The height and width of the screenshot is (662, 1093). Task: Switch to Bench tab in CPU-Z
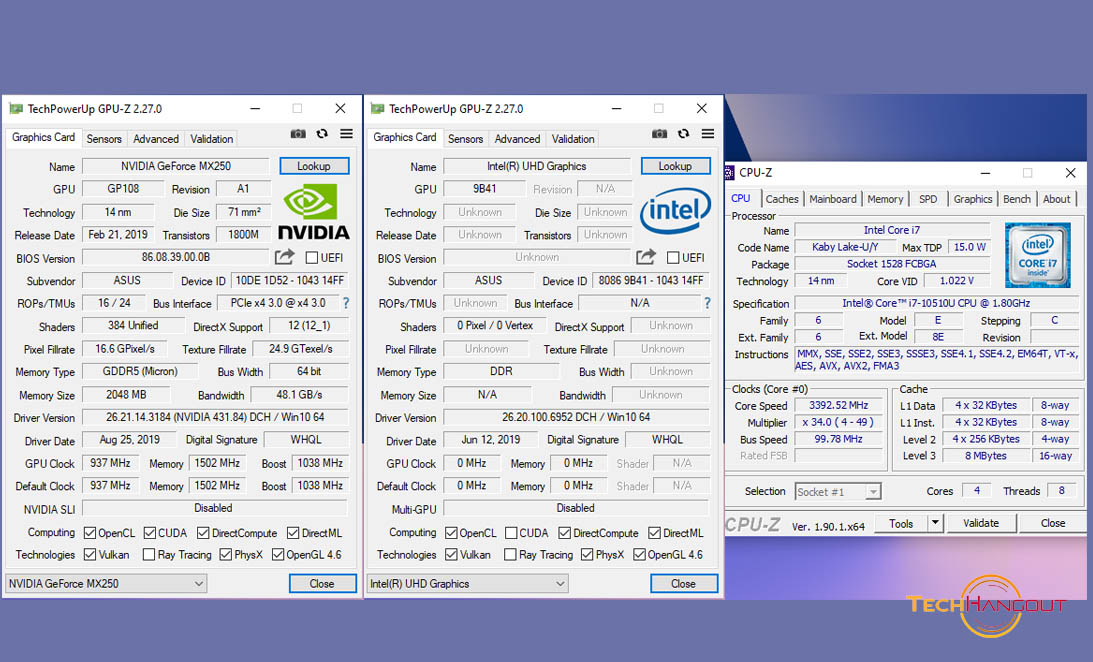pyautogui.click(x=1017, y=199)
